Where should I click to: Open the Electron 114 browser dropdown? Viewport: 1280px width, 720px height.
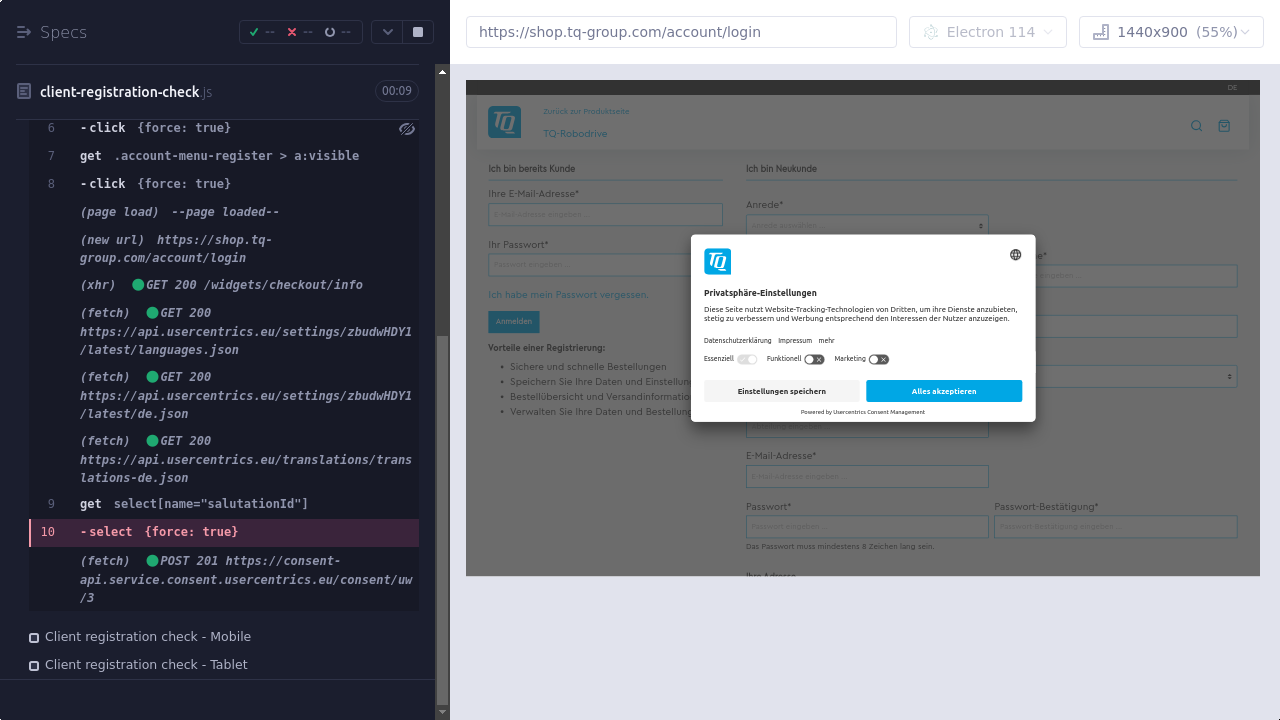[x=987, y=32]
